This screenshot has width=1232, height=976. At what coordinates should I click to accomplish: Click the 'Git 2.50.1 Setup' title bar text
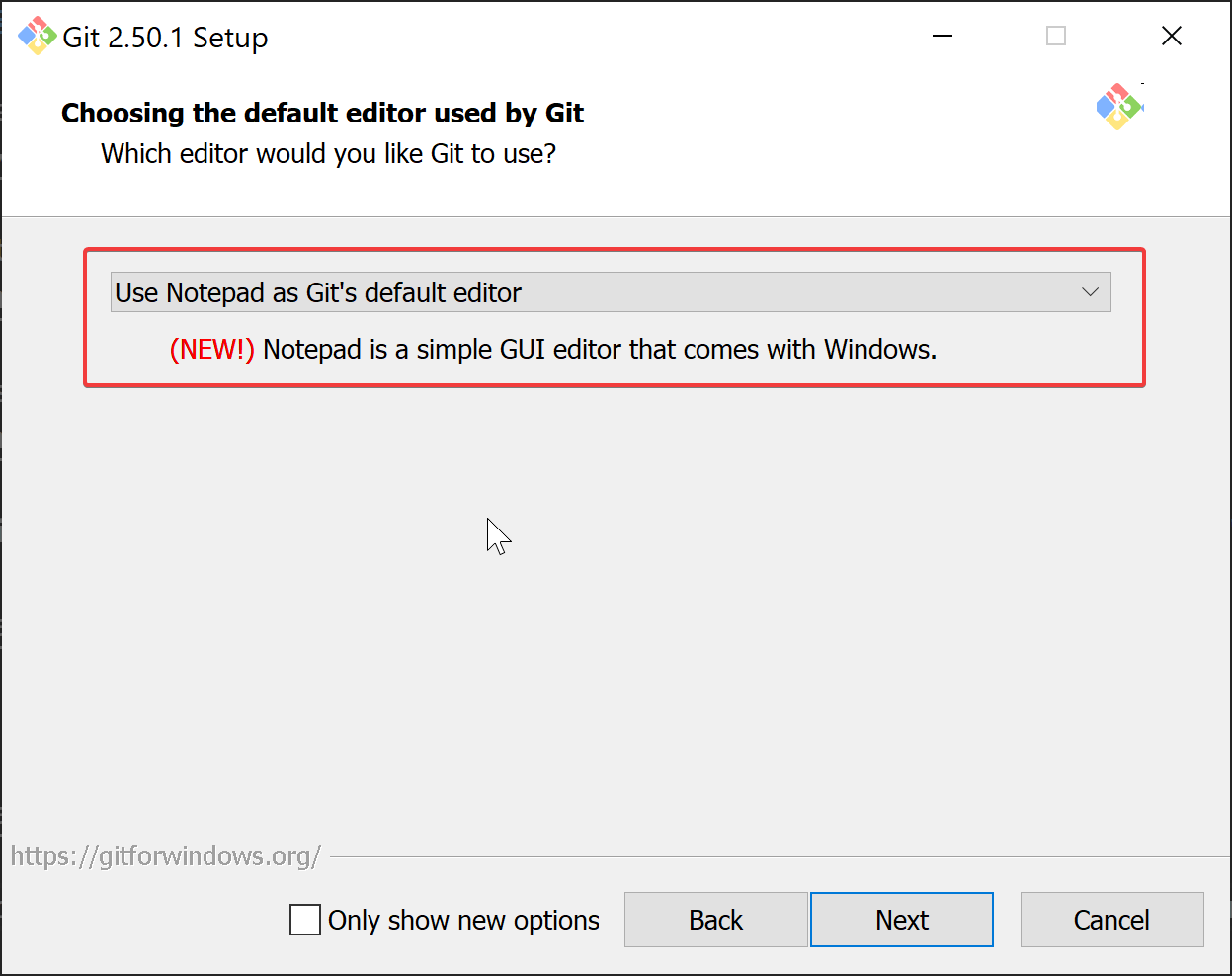pyautogui.click(x=165, y=38)
